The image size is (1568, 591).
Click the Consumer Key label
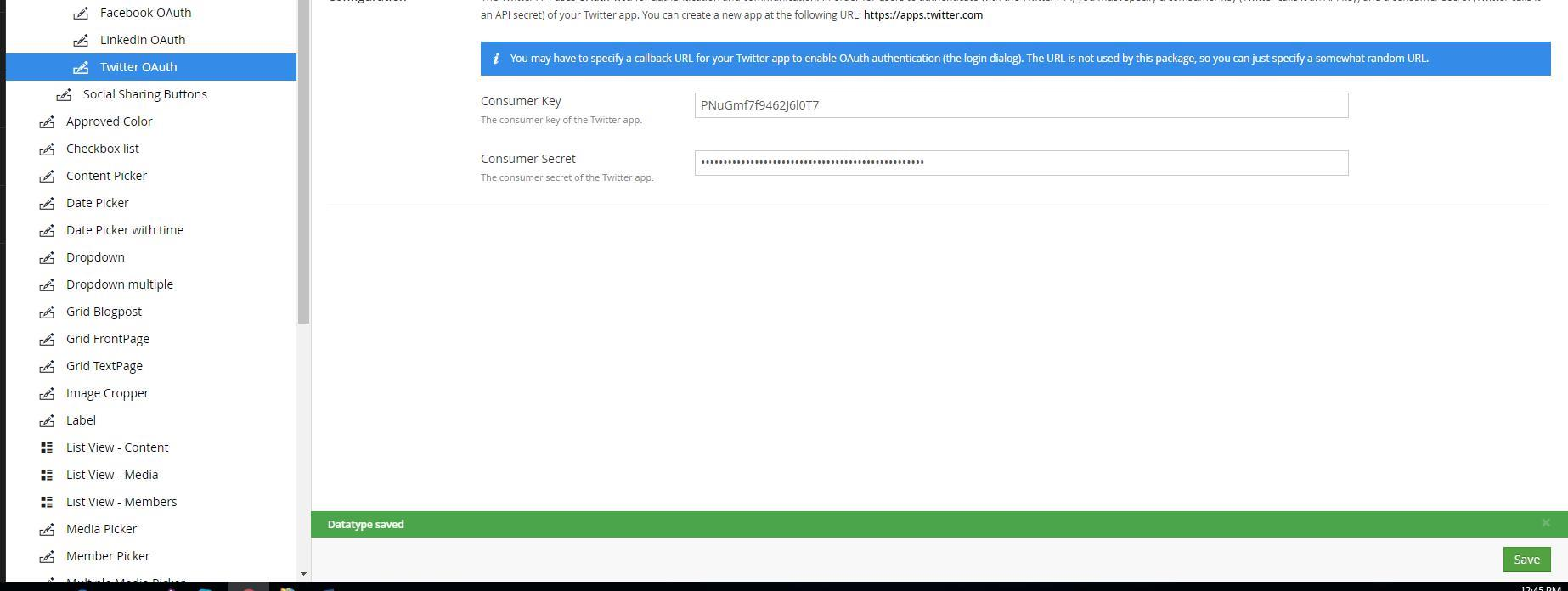click(521, 101)
